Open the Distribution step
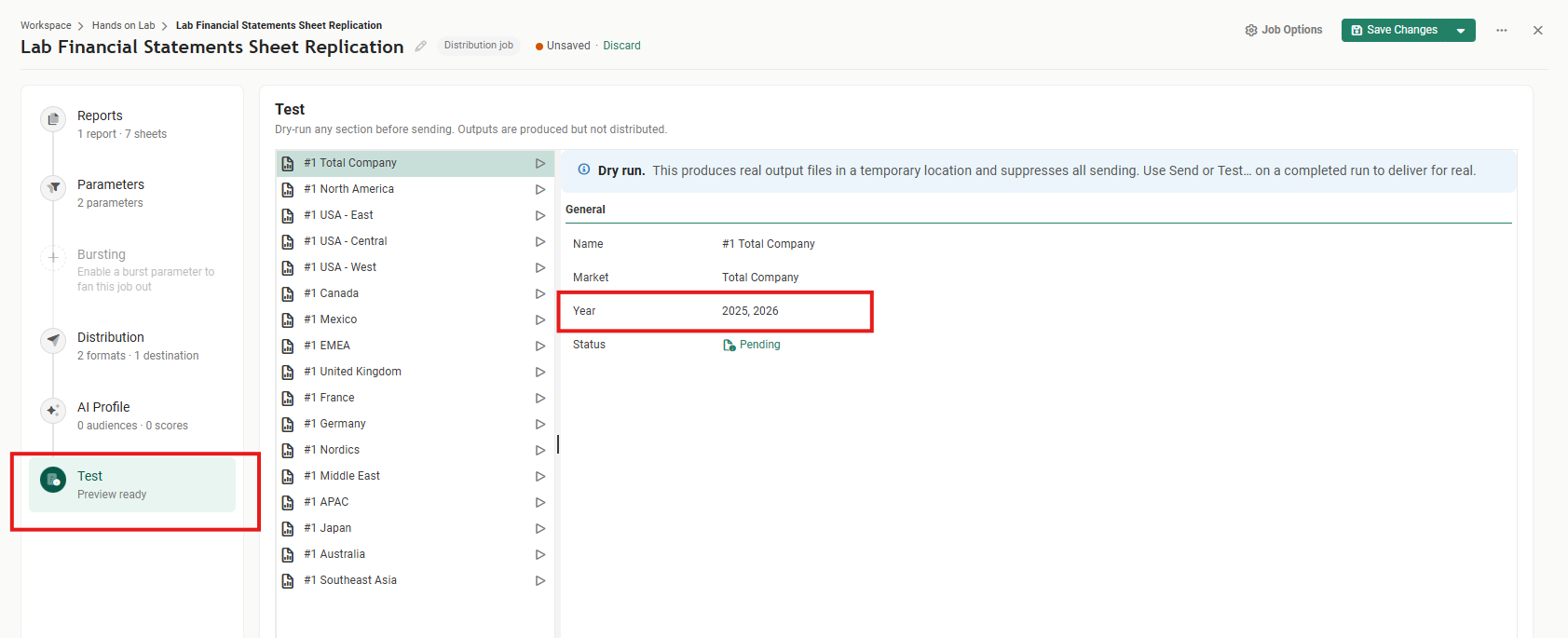Viewport: 1568px width, 638px height. 132,346
